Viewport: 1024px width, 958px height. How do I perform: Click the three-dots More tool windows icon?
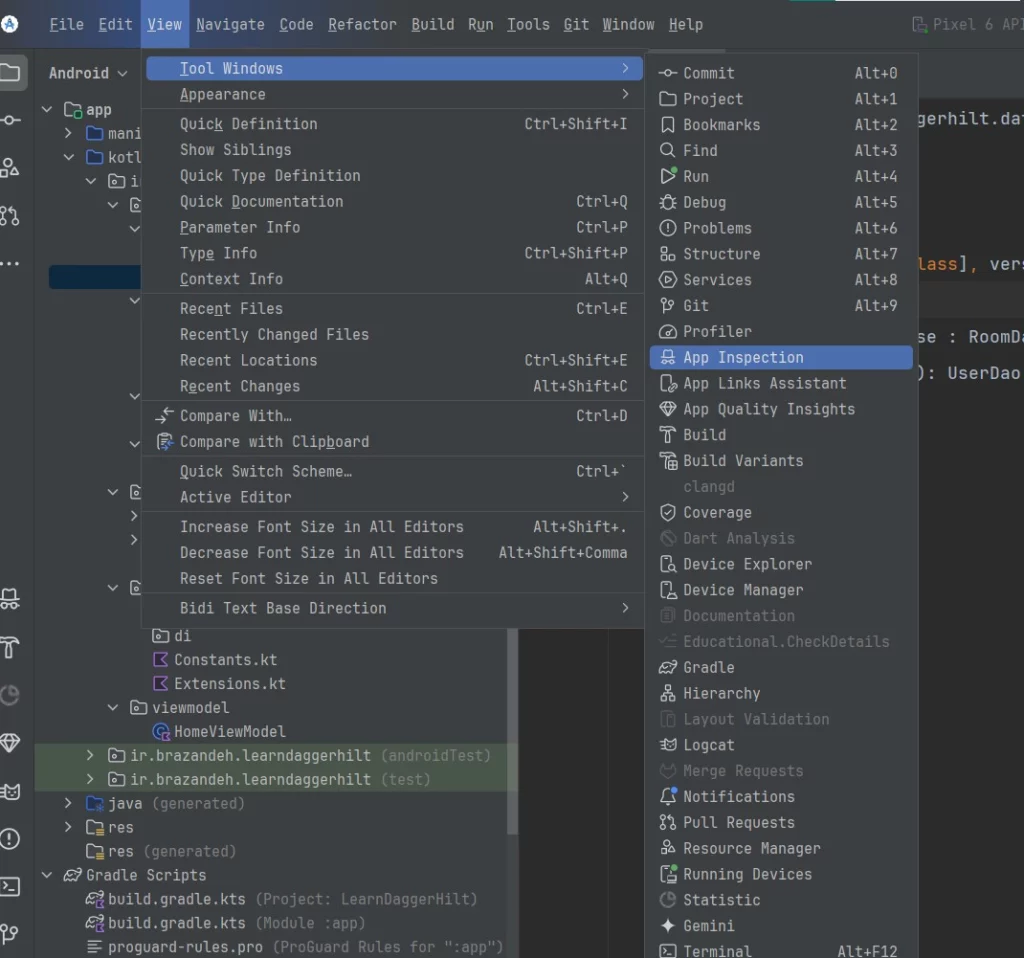[10, 264]
